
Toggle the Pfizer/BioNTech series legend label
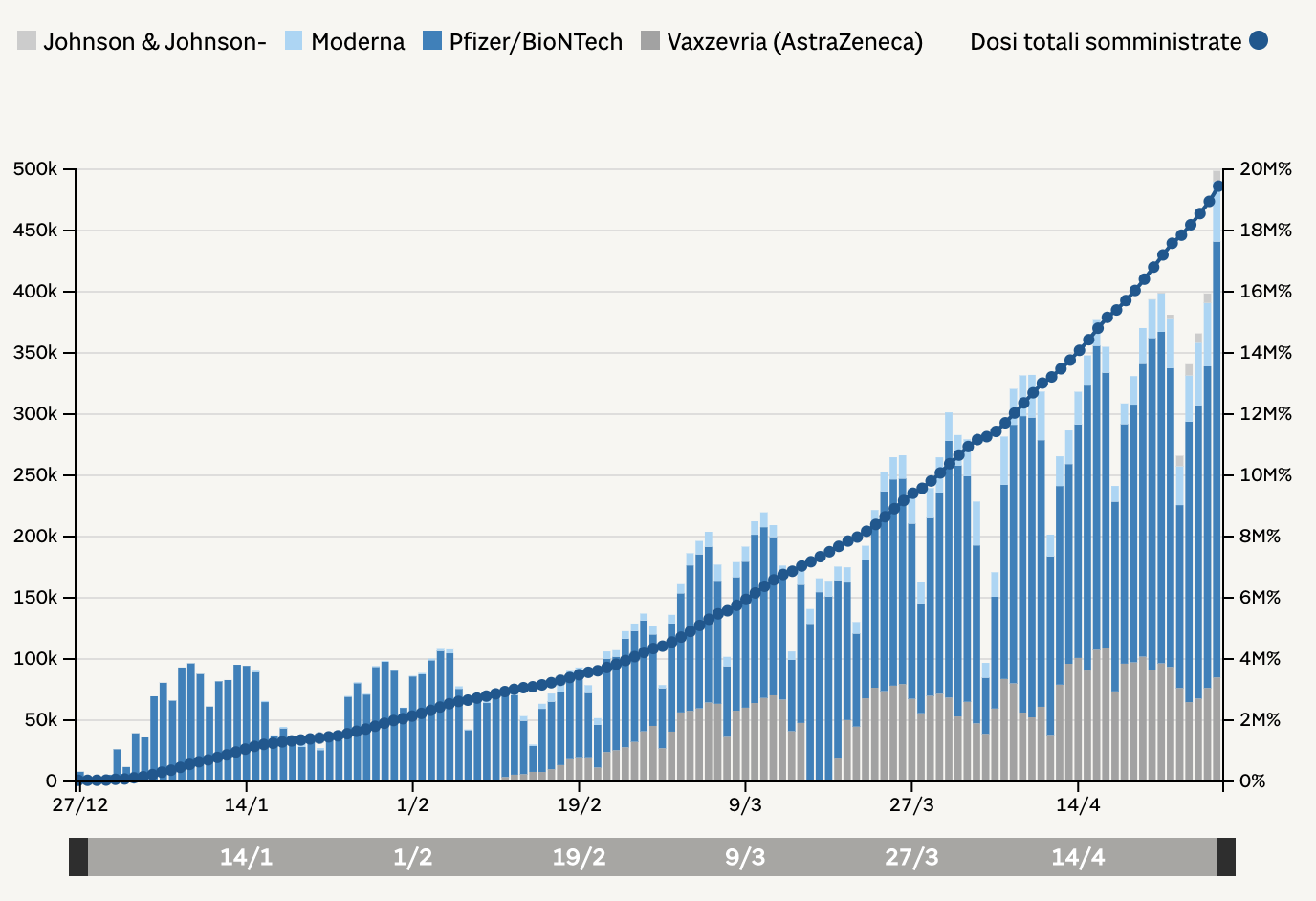pos(536,42)
